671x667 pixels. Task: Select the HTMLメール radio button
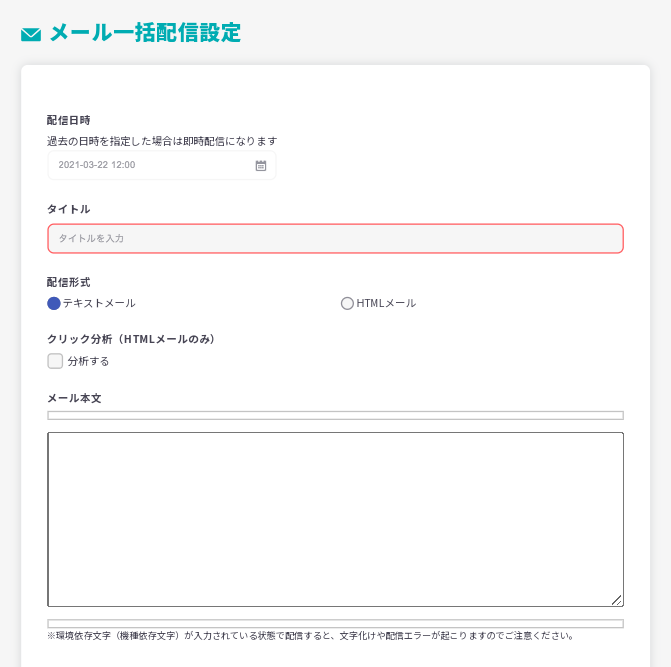pos(347,303)
